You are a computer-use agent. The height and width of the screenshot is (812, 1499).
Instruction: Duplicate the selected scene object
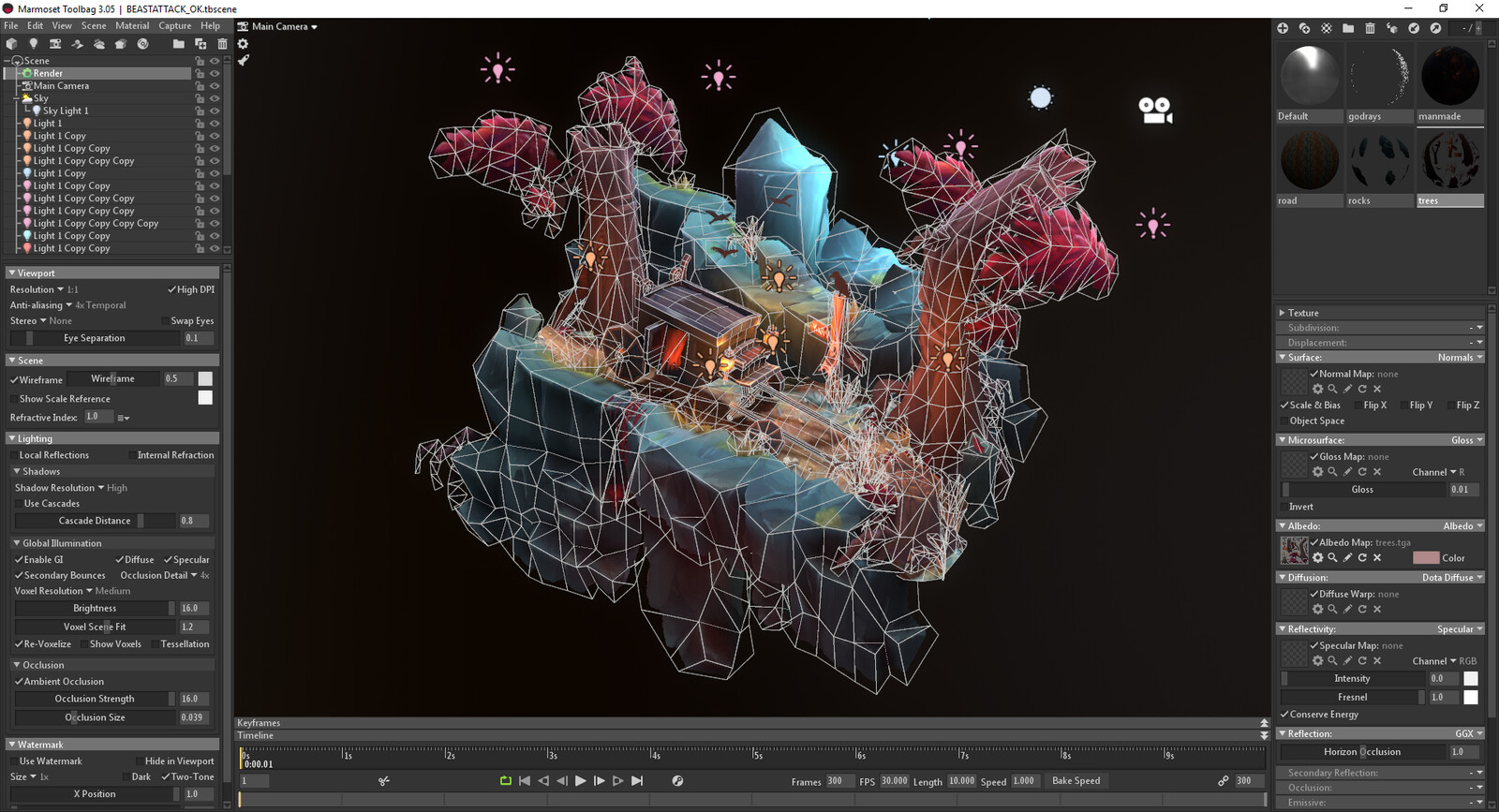pos(200,44)
